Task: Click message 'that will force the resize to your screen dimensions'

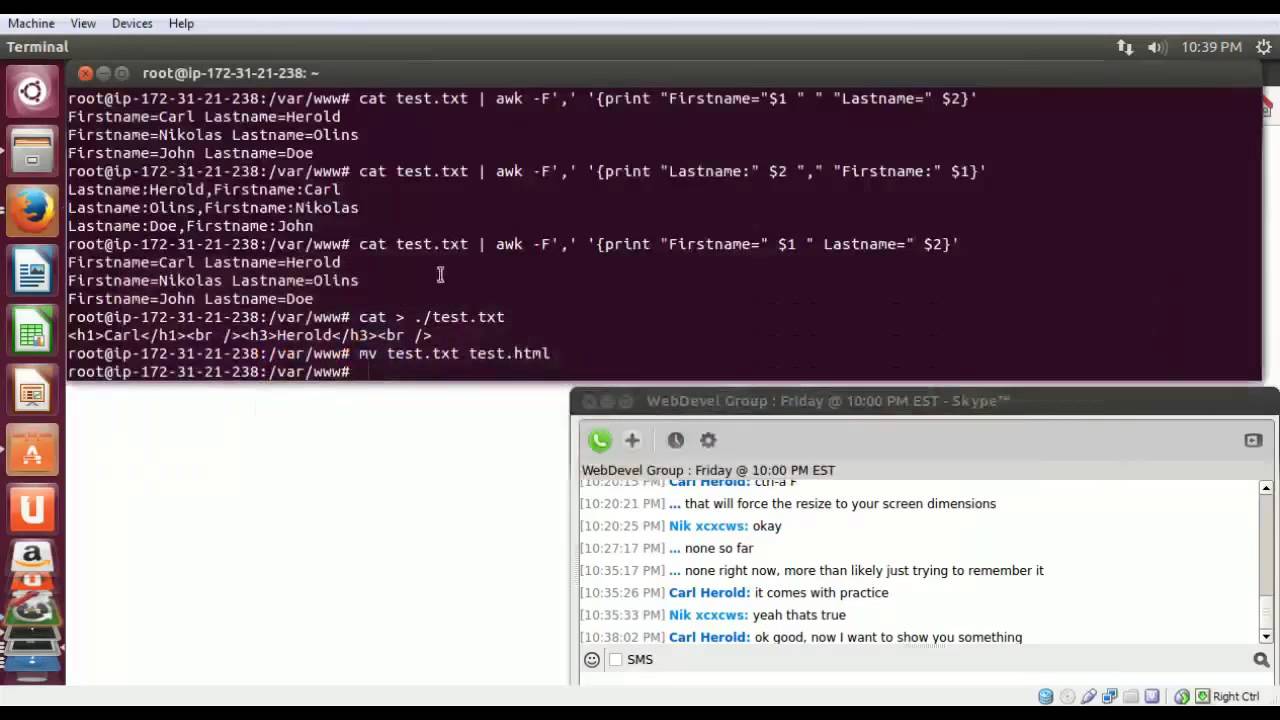Action: tap(840, 504)
